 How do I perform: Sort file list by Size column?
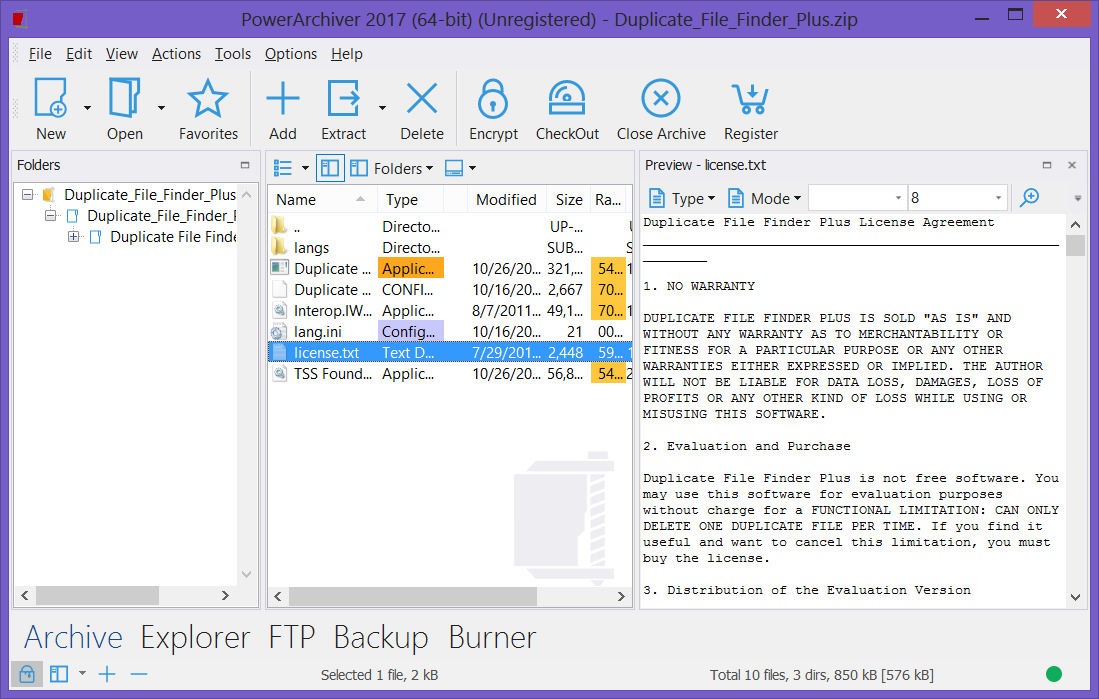[x=568, y=200]
